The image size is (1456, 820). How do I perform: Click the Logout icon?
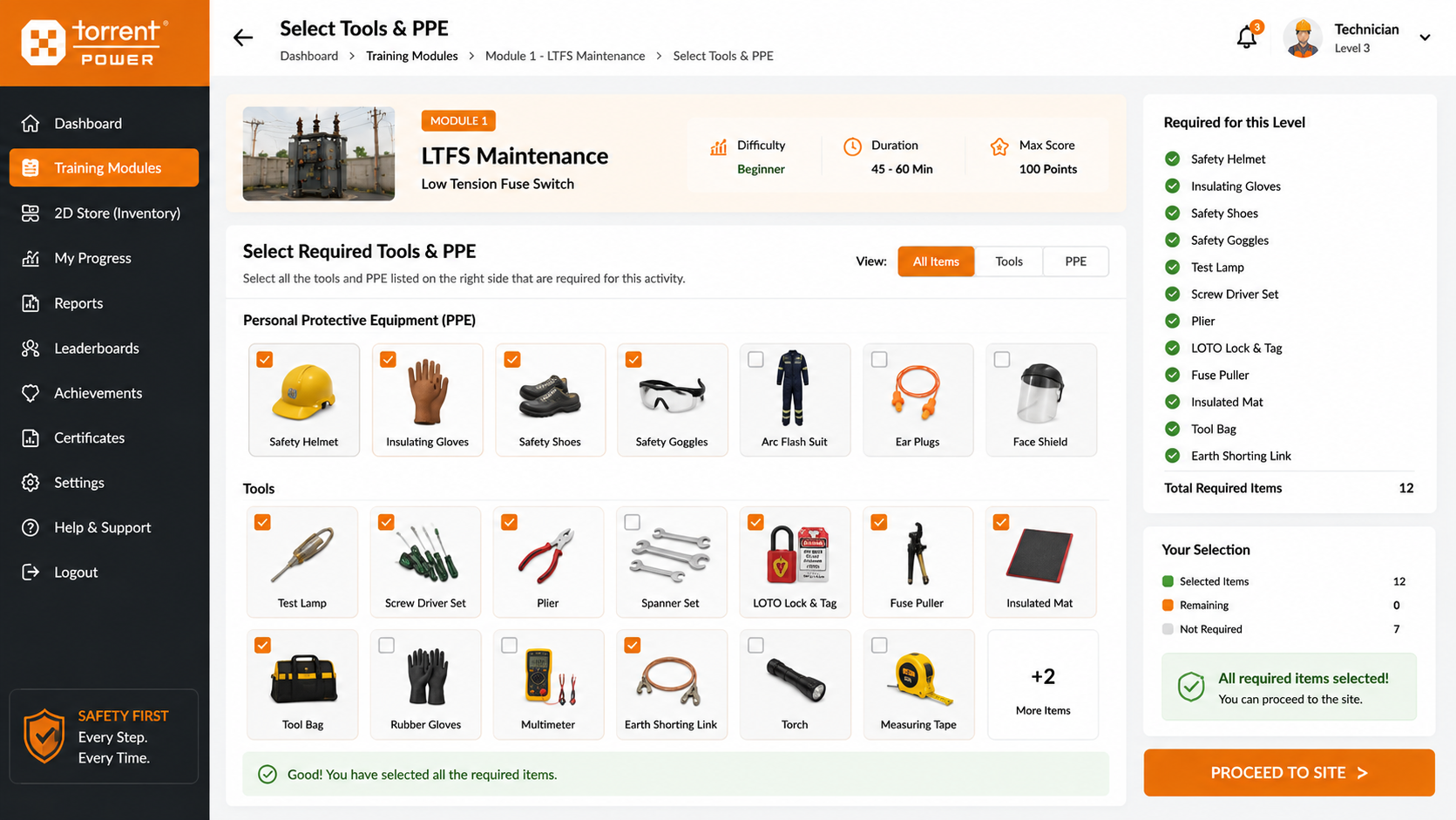[30, 573]
